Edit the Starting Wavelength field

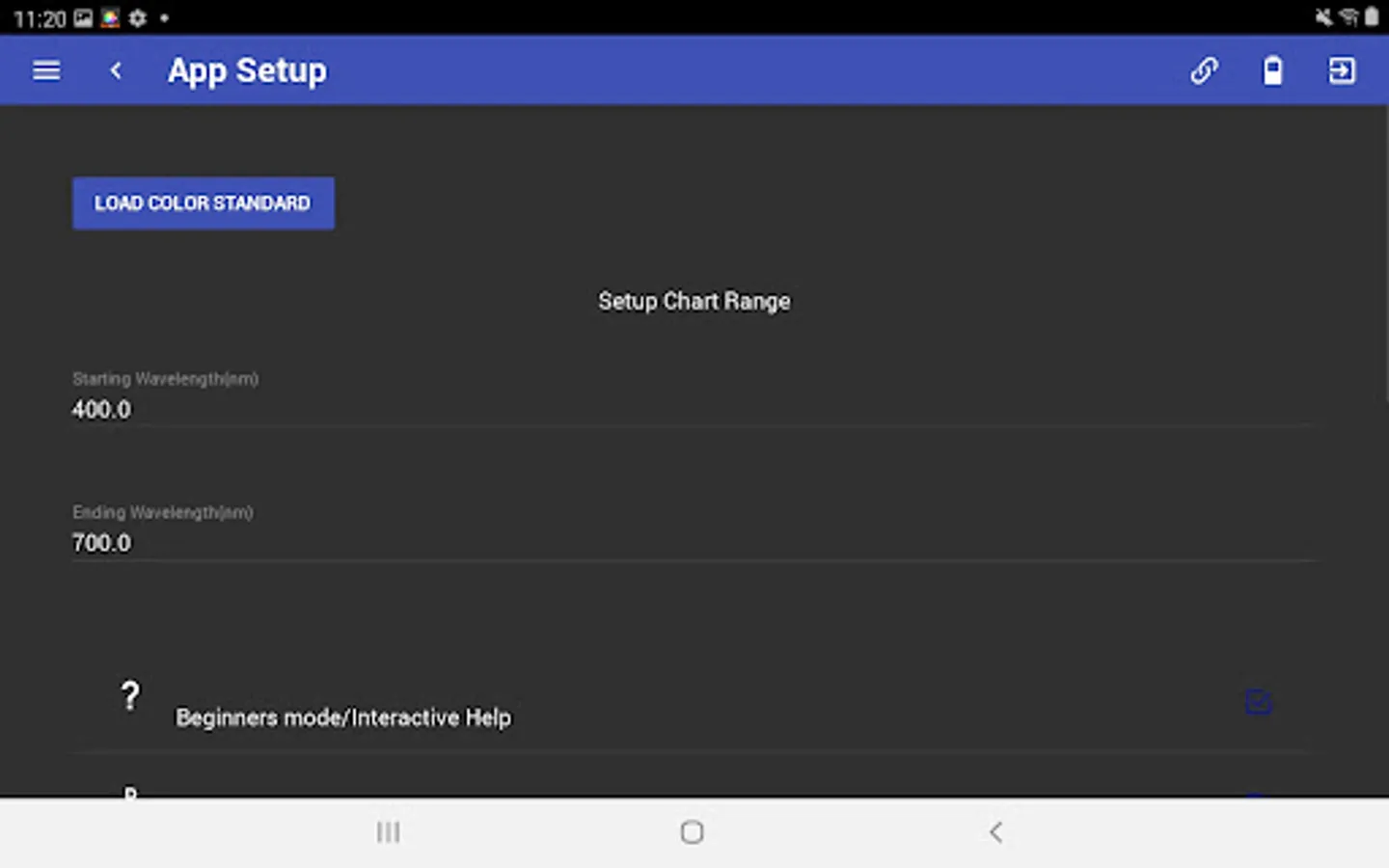click(x=693, y=410)
